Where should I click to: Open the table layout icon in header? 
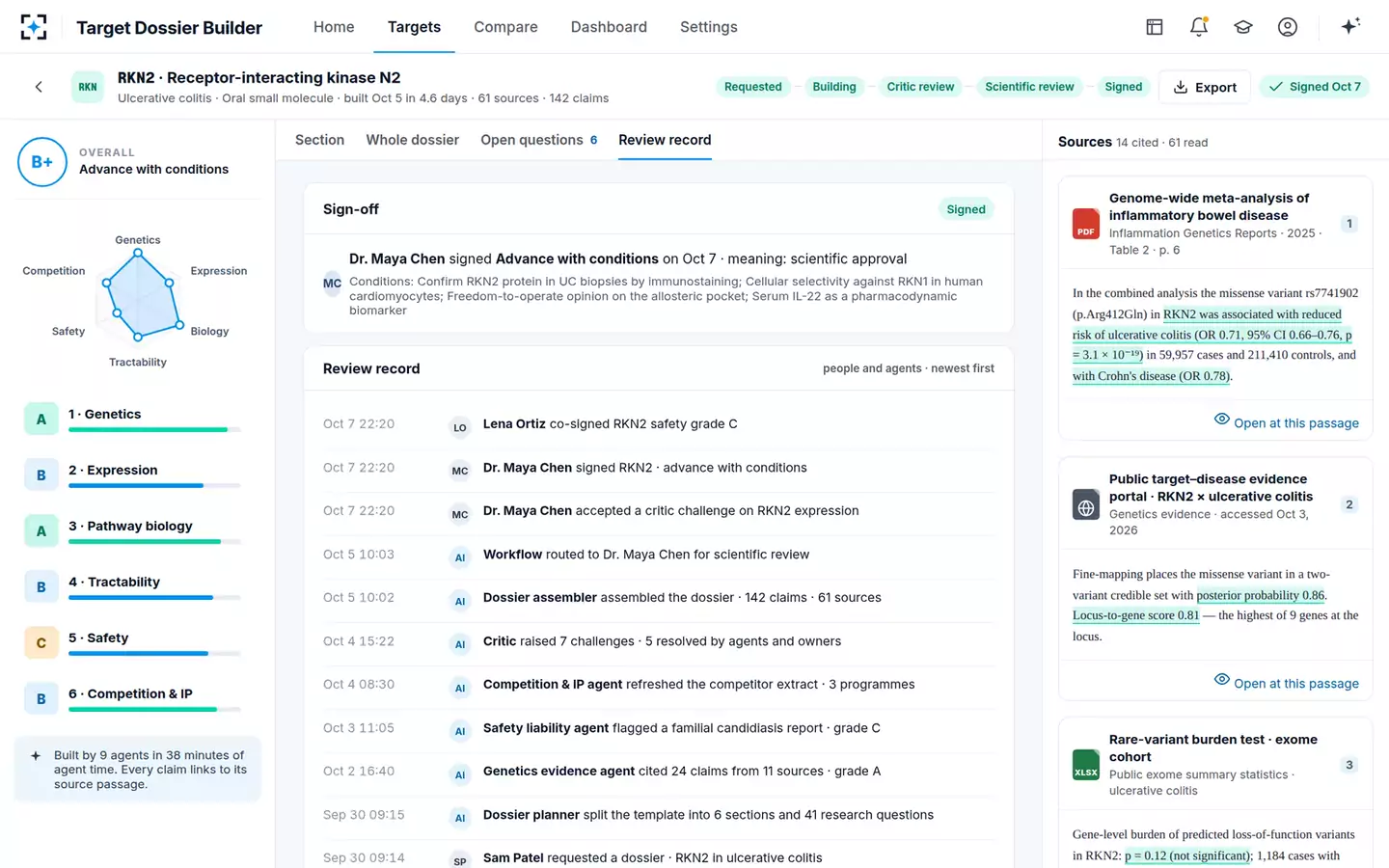point(1155,27)
